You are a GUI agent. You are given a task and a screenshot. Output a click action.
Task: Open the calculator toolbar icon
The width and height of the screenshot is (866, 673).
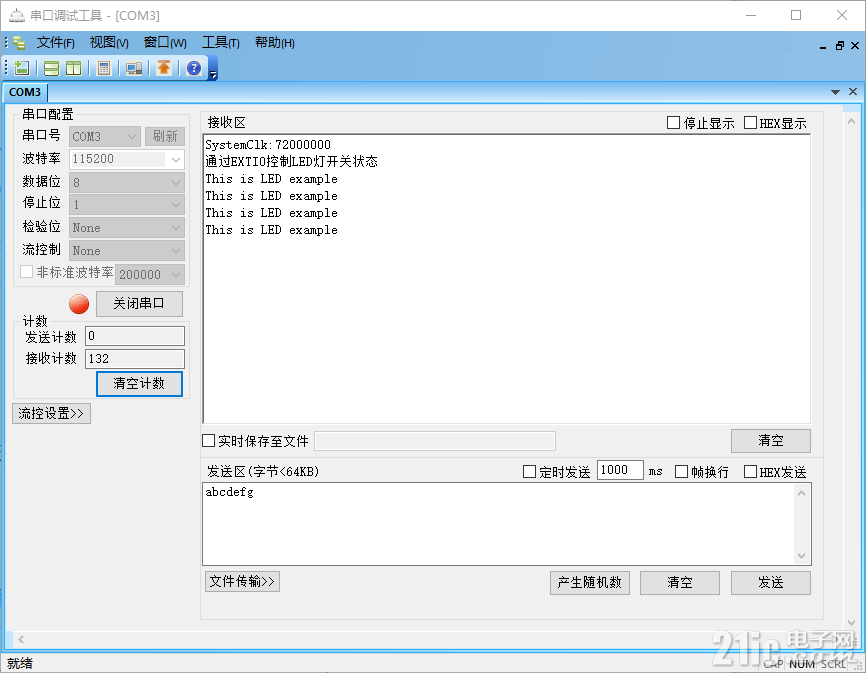103,68
